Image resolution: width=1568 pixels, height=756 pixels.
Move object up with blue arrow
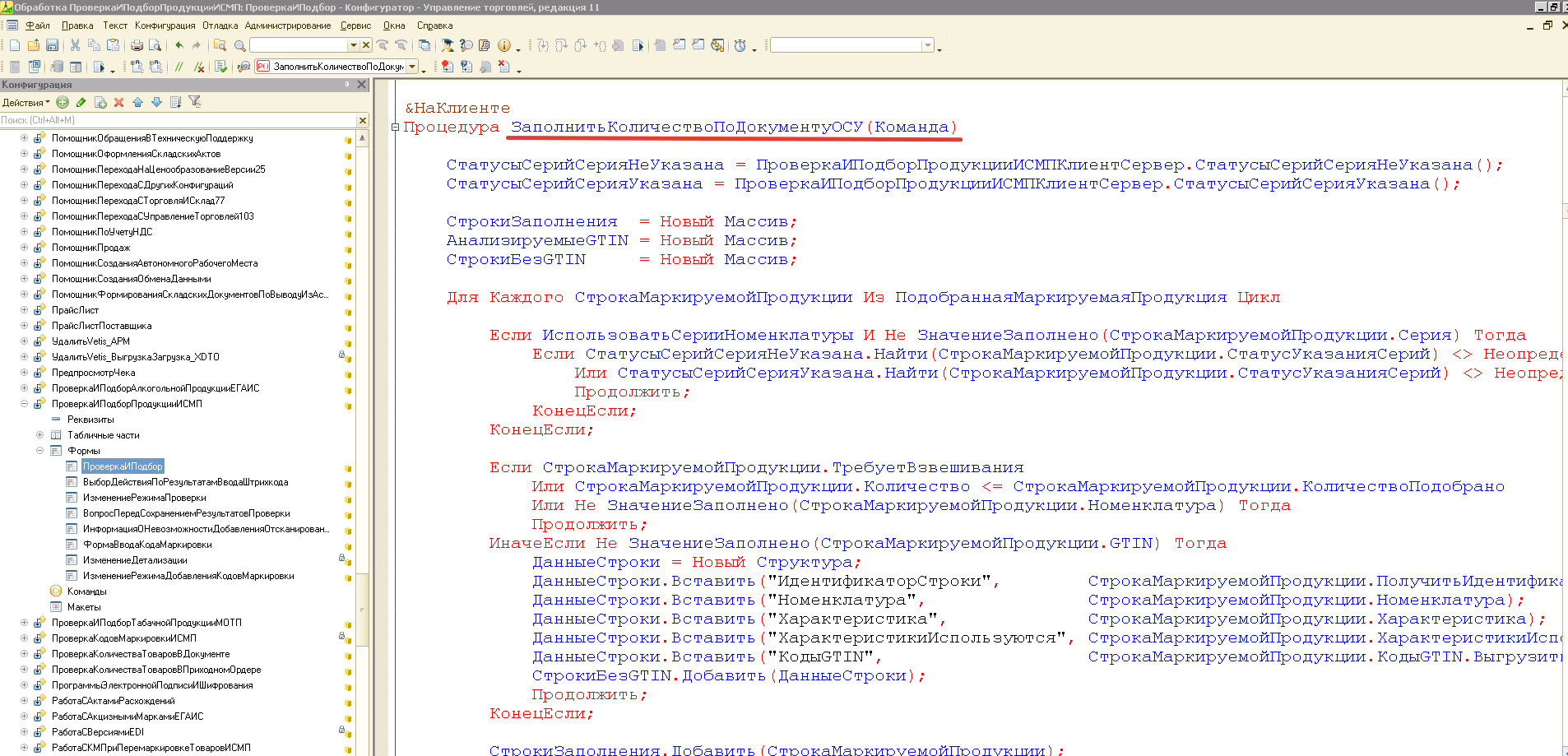tap(137, 103)
